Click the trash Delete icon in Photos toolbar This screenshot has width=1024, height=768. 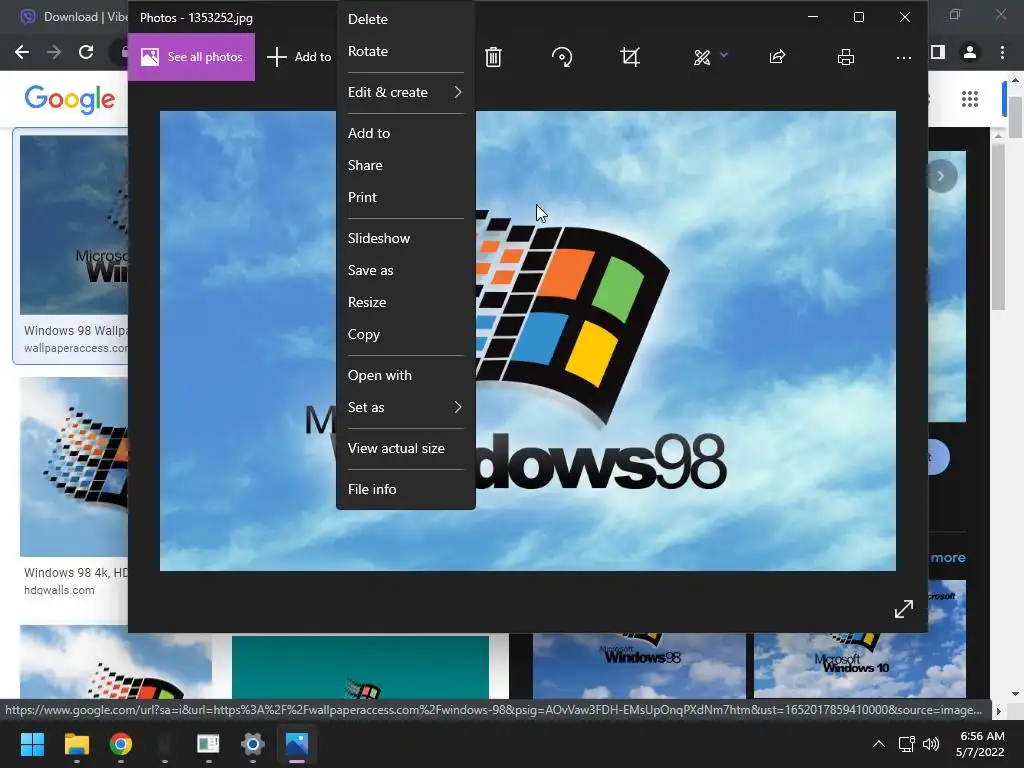(x=493, y=57)
